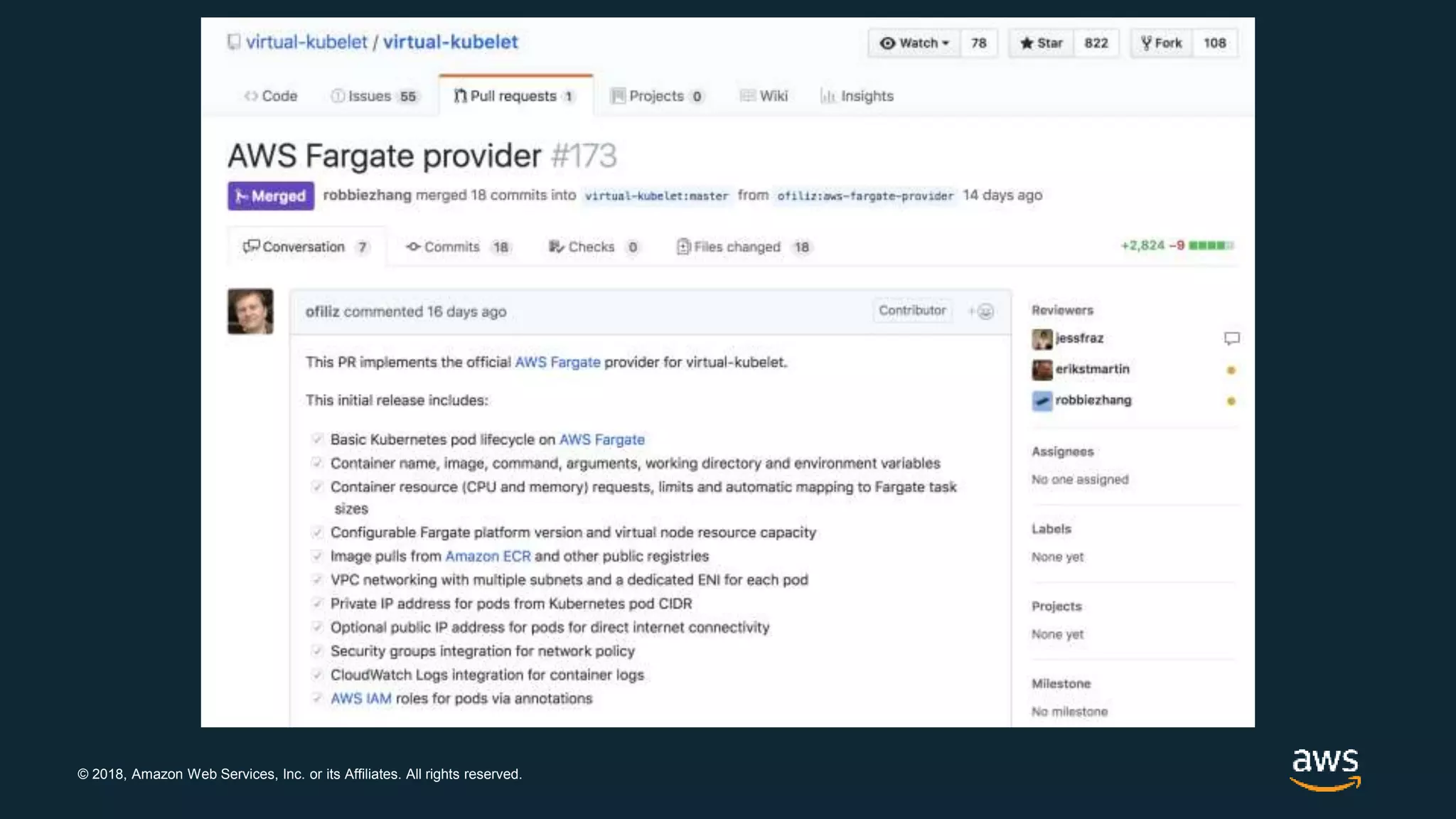Star the virtual-kubelet repository
Image resolution: width=1456 pixels, height=819 pixels.
point(1041,43)
